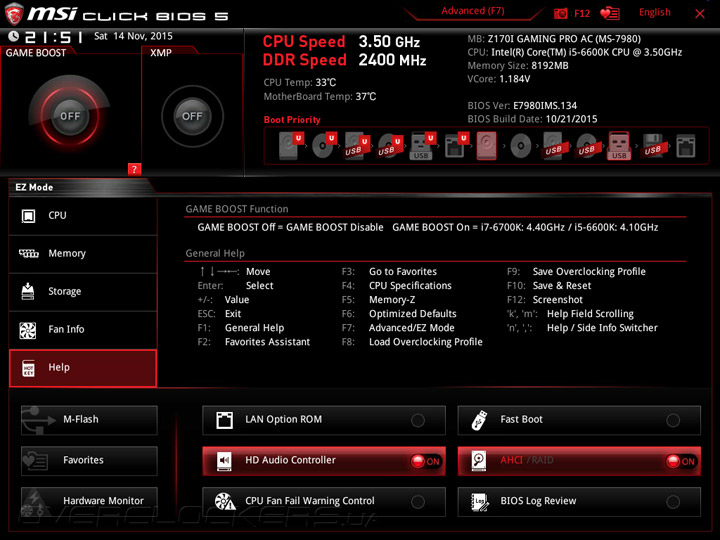Image resolution: width=720 pixels, height=540 pixels.
Task: Switch the AHCI / RAID toggle
Action: [x=579, y=461]
